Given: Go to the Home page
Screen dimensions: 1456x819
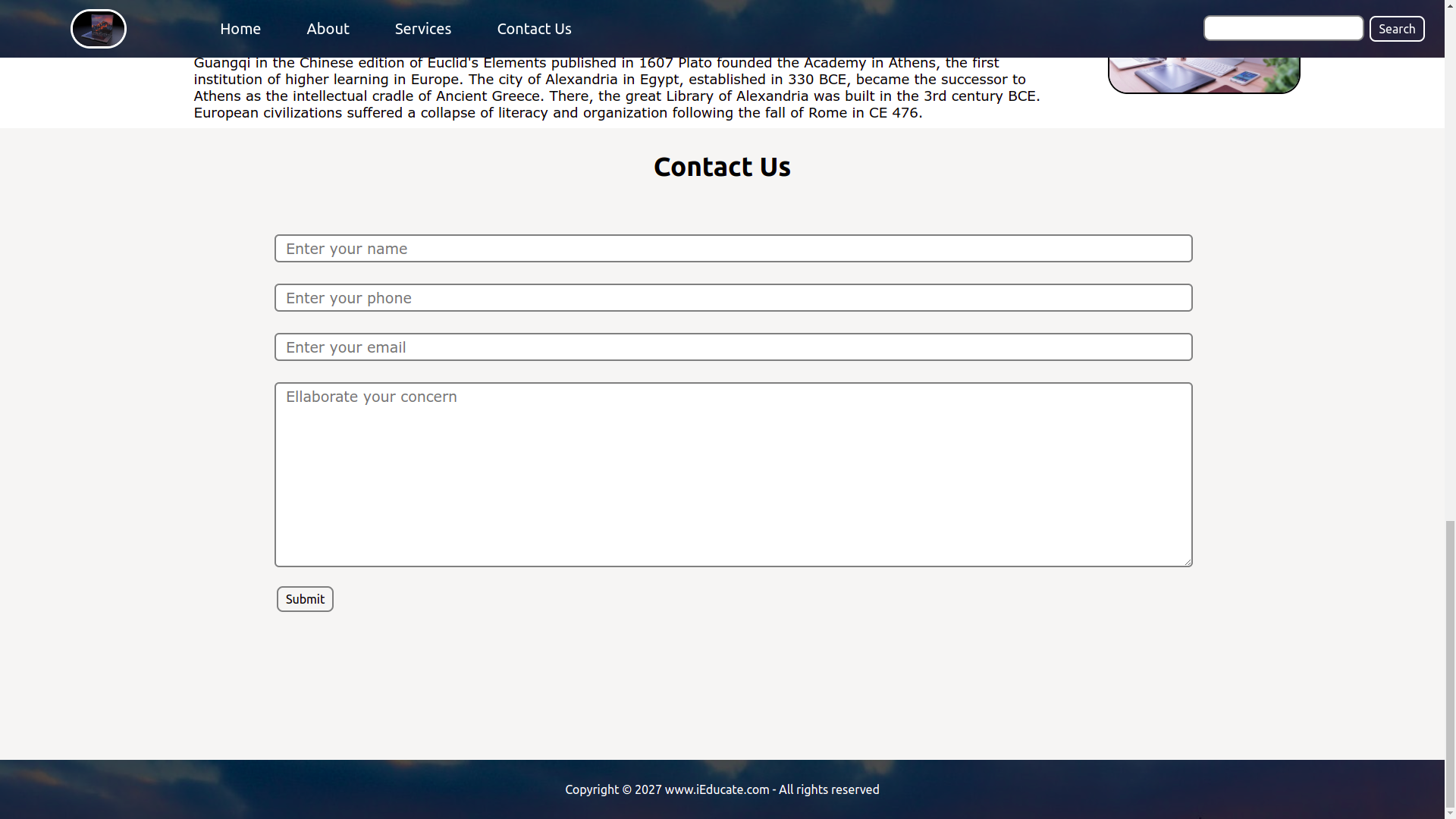Looking at the screenshot, I should pos(240,29).
